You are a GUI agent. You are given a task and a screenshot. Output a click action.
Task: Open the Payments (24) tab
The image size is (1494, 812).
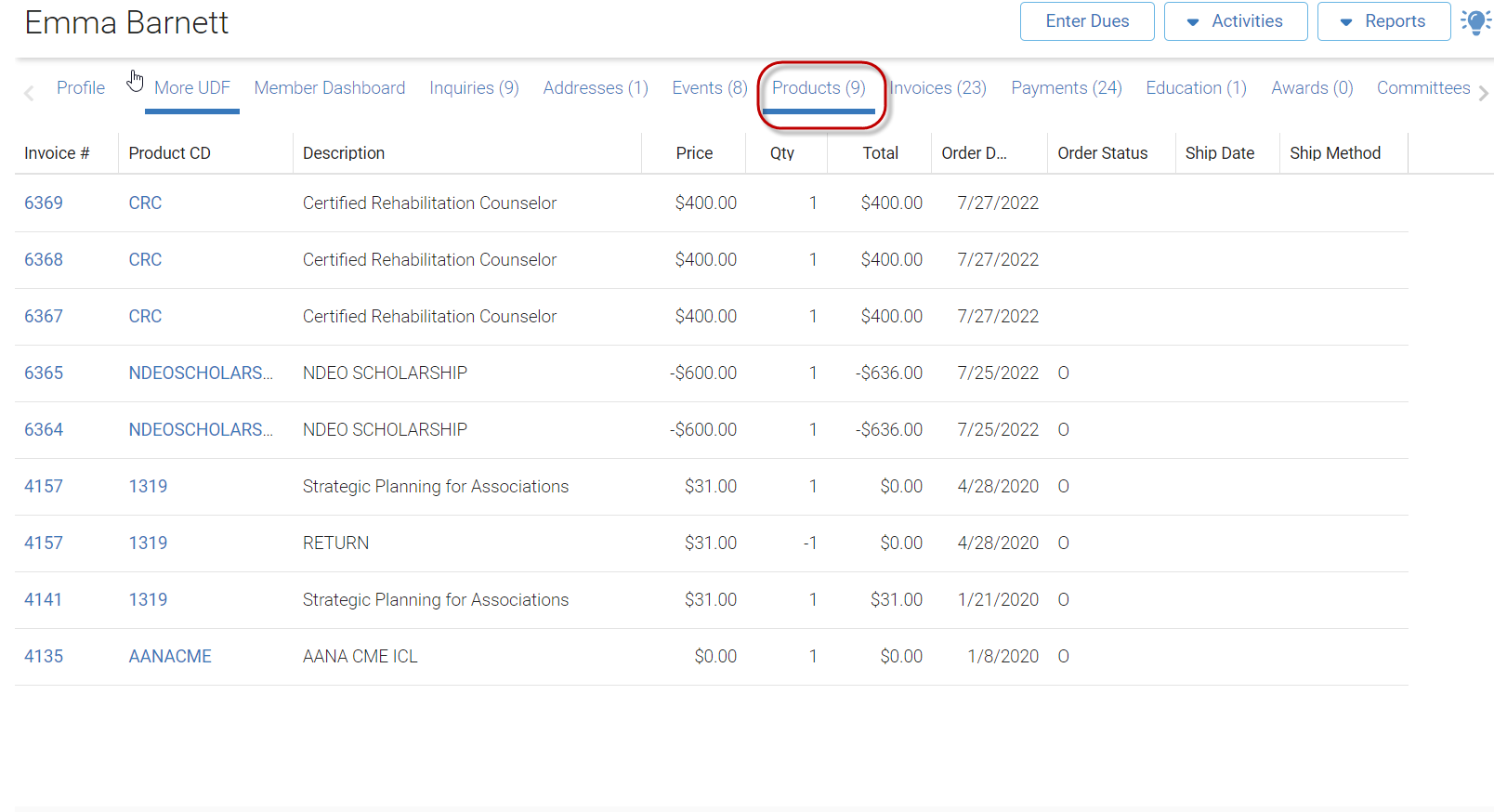pyautogui.click(x=1067, y=88)
